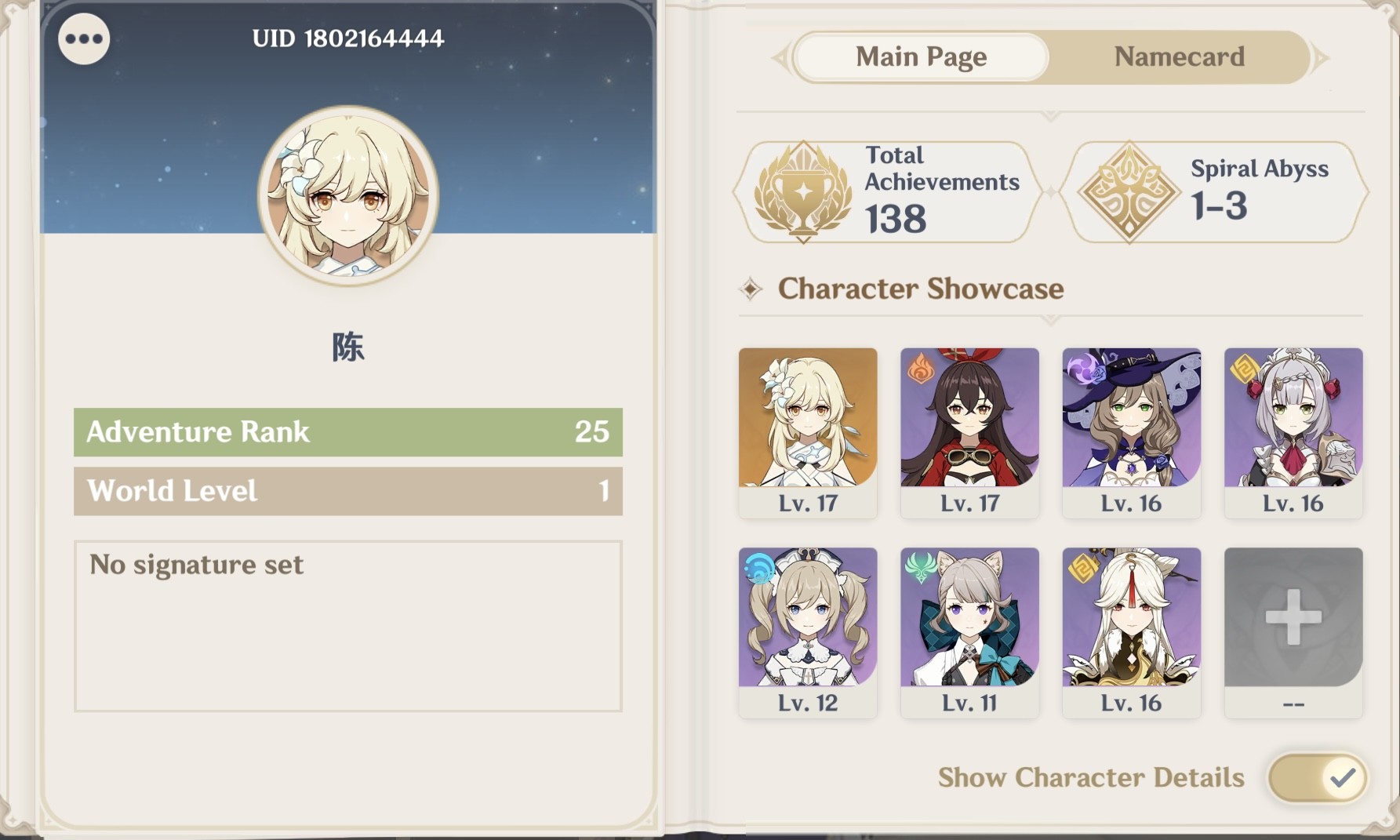The width and height of the screenshot is (1400, 840).
Task: Click the World Level bar
Action: (348, 491)
